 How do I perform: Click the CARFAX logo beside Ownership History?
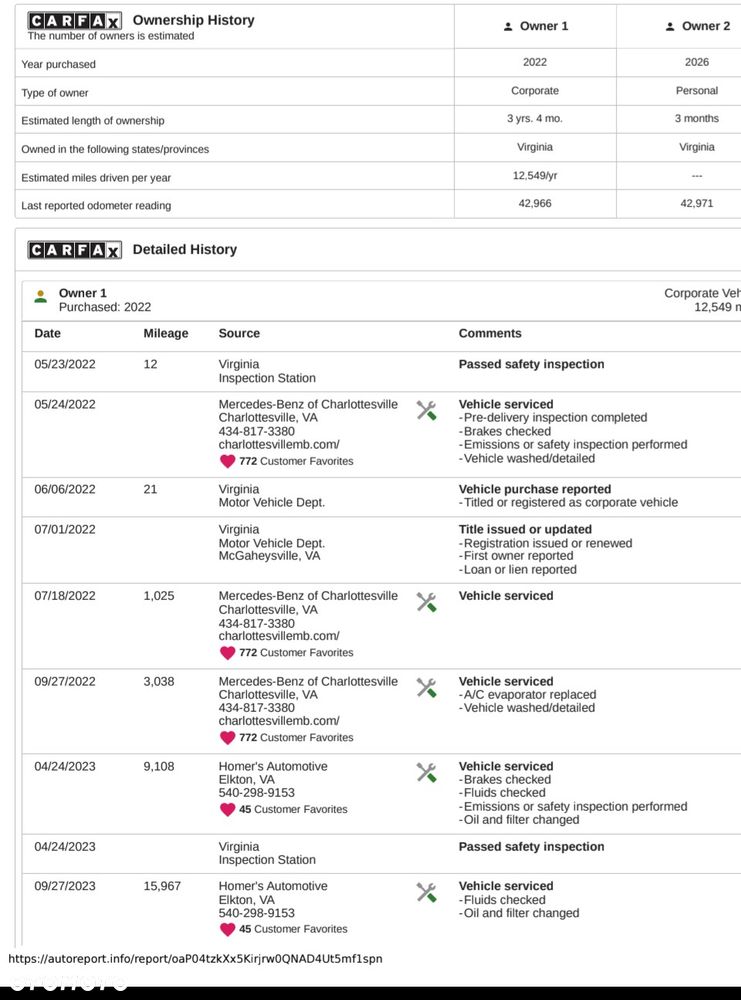click(x=75, y=21)
